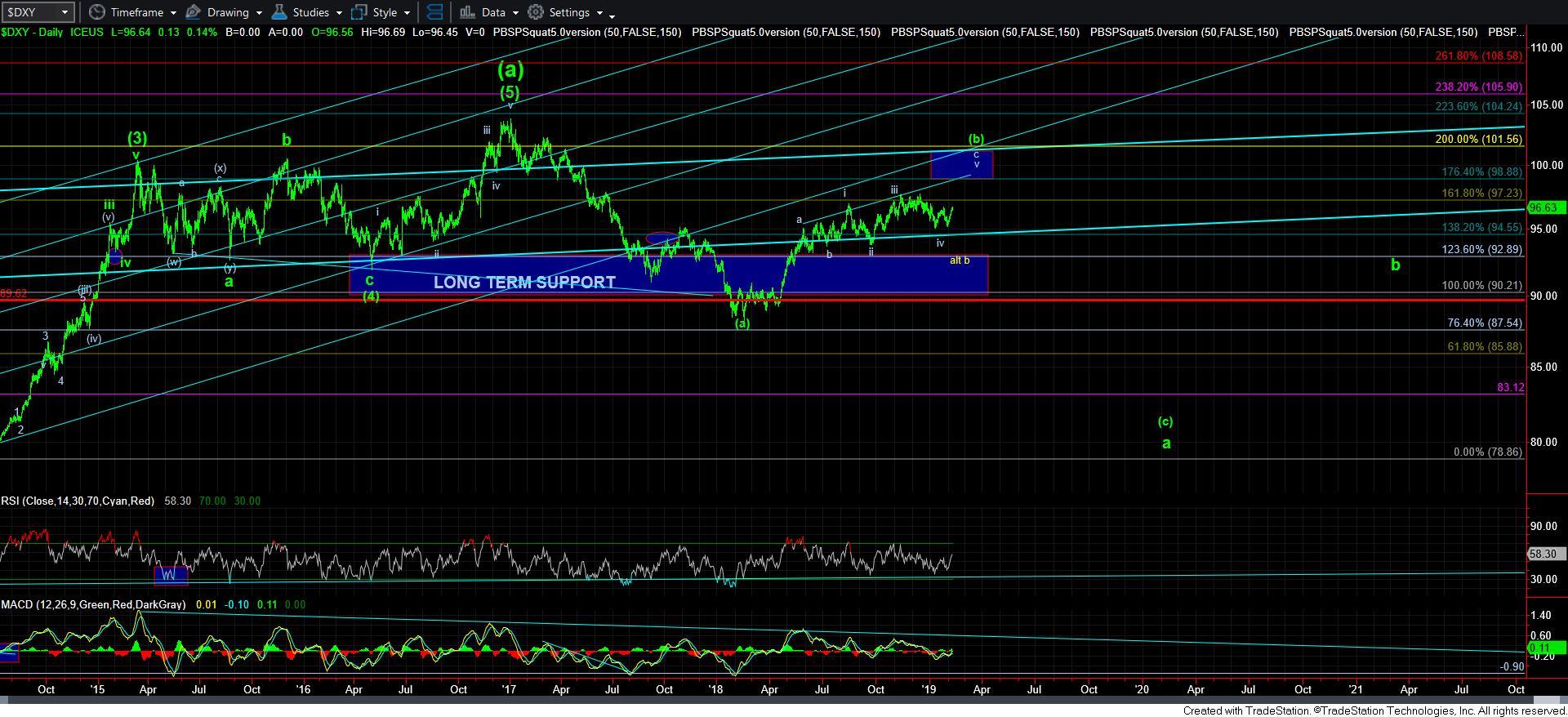The height and width of the screenshot is (717, 1568).
Task: Click the 261.80% (108.58) Fibonacci label
Action: (1478, 56)
